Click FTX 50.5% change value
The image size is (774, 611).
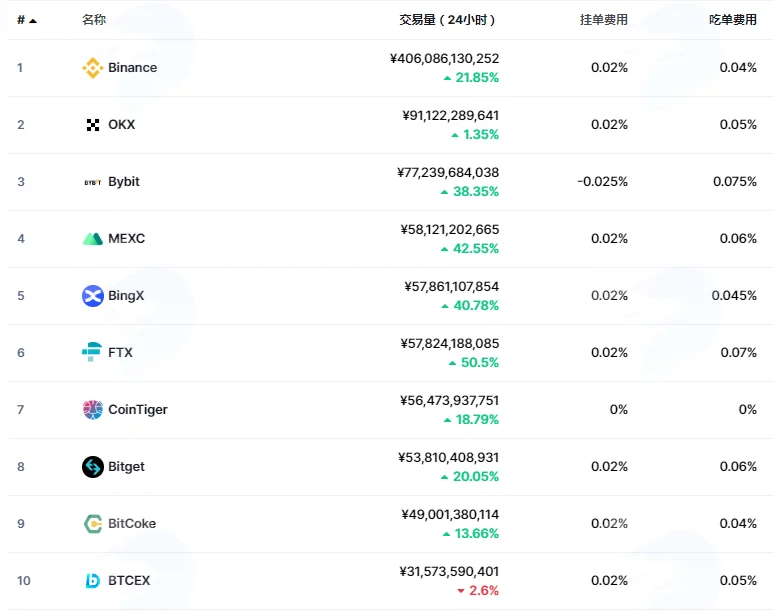pos(480,363)
